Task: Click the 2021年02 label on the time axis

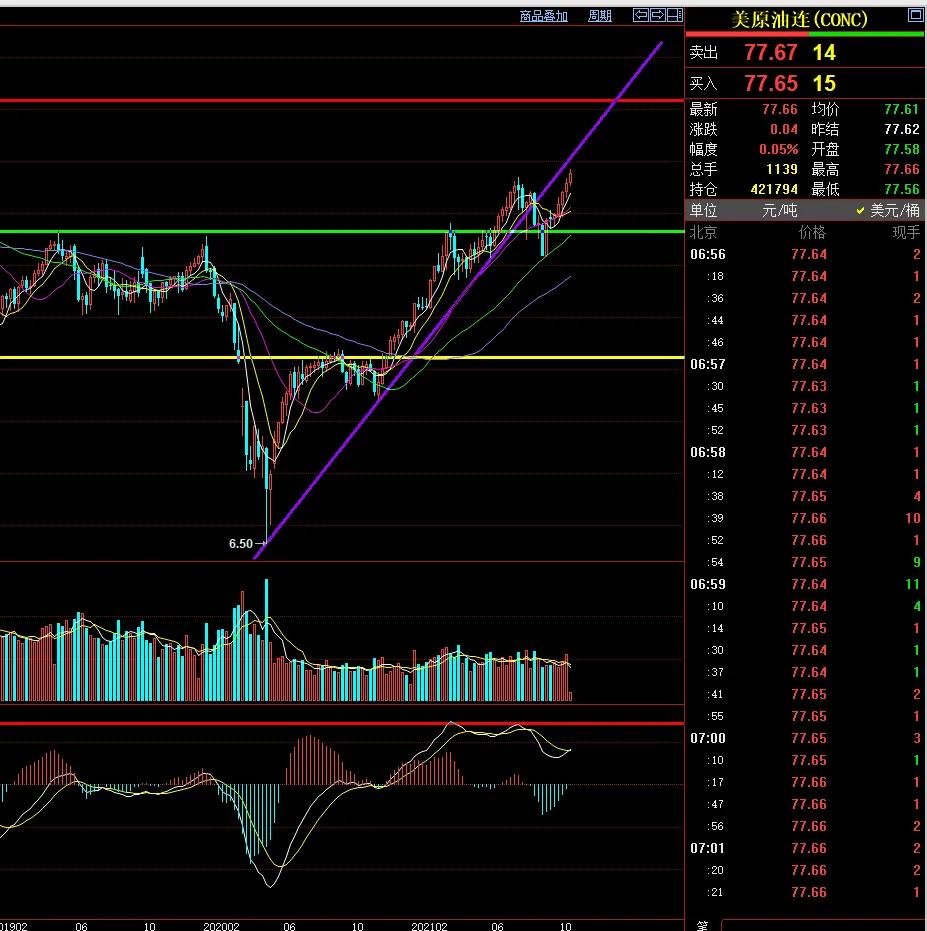Action: click(430, 925)
